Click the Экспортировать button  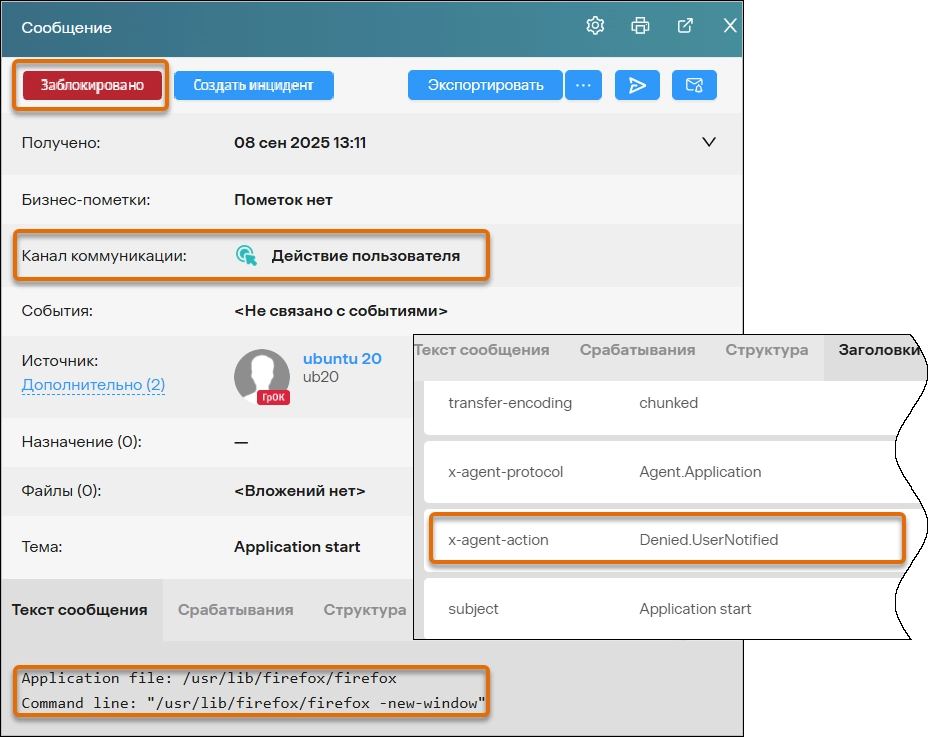point(485,86)
